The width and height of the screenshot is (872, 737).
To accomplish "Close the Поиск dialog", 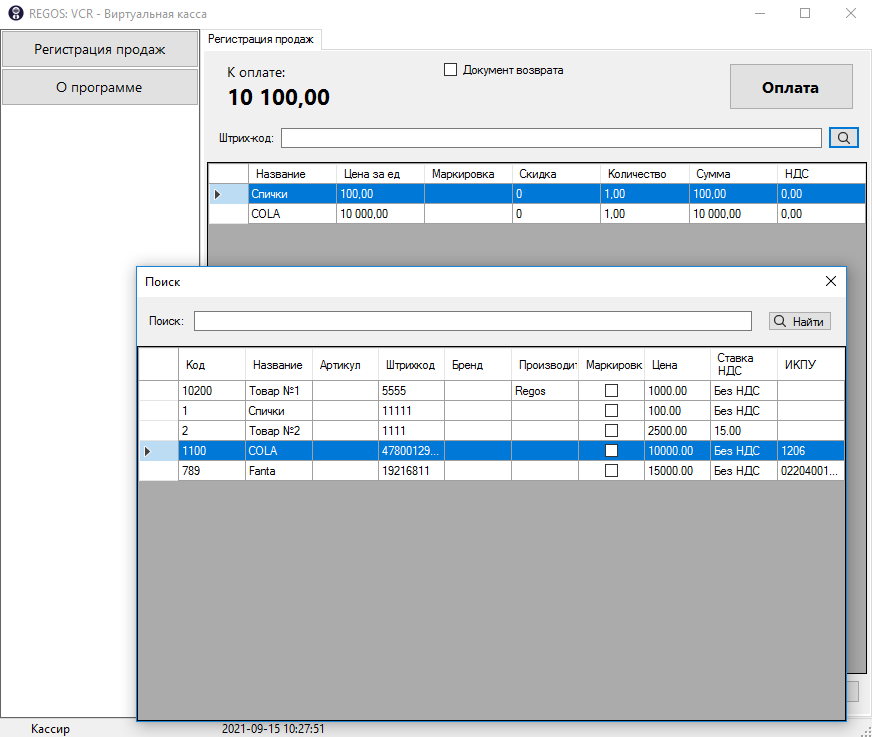I will pos(830,281).
